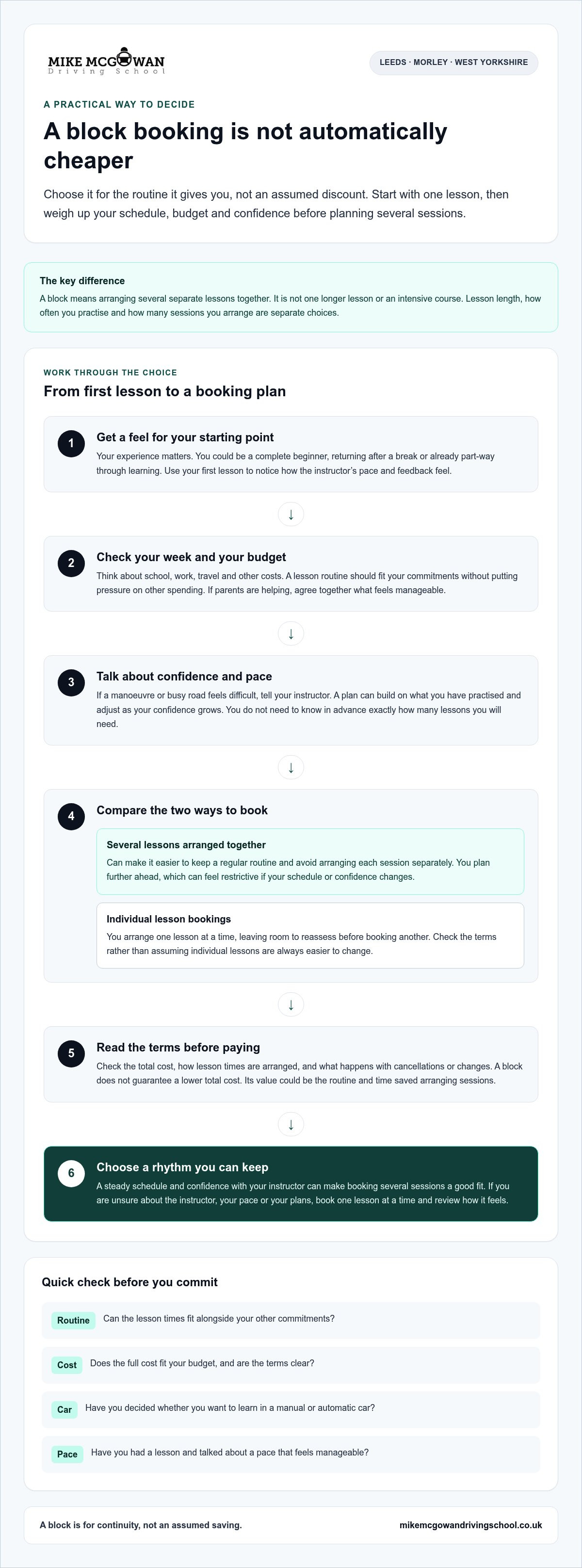Image resolution: width=582 pixels, height=1568 pixels.
Task: Click the Choose a rhythm you can keep heading
Action: tap(183, 1167)
